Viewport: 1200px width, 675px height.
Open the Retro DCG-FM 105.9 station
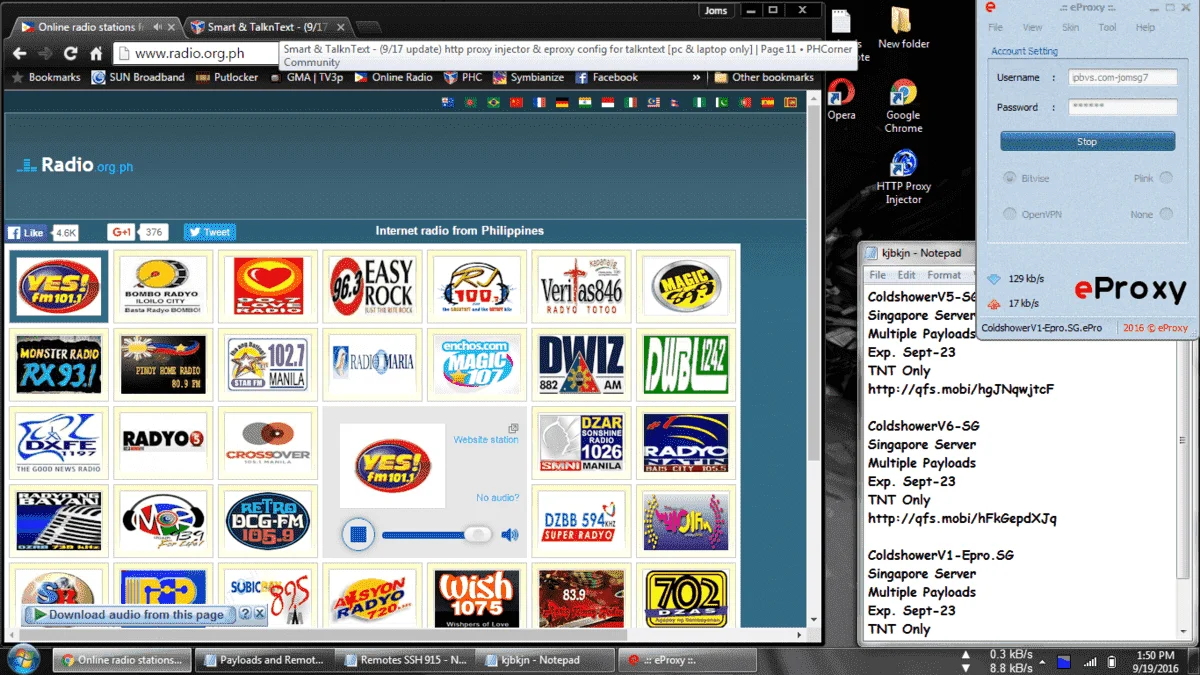(x=267, y=520)
